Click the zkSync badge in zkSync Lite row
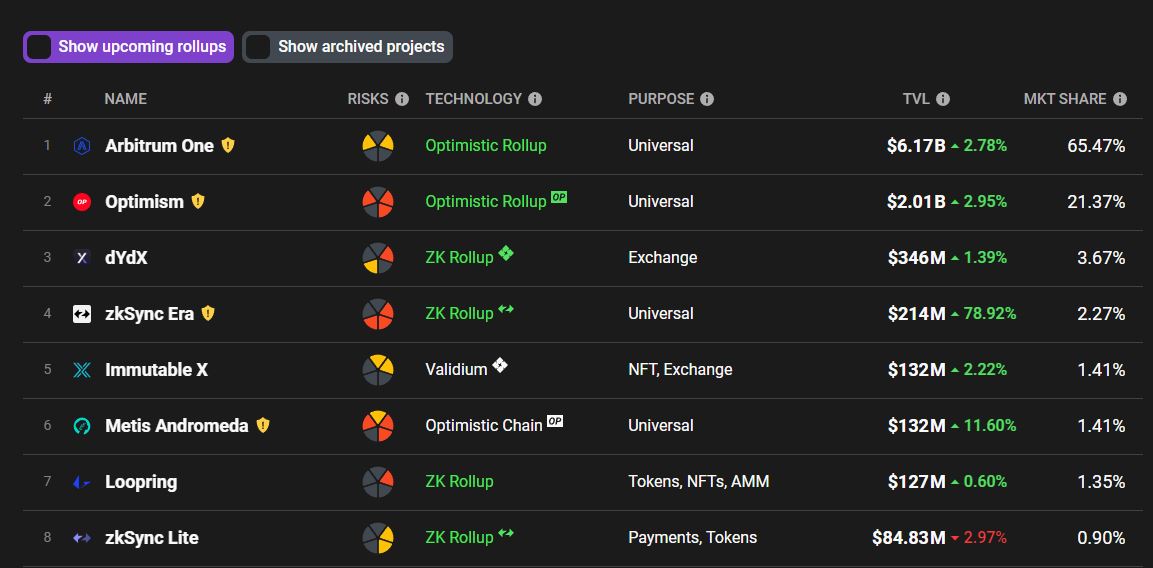Viewport: 1153px width, 568px height. (506, 533)
